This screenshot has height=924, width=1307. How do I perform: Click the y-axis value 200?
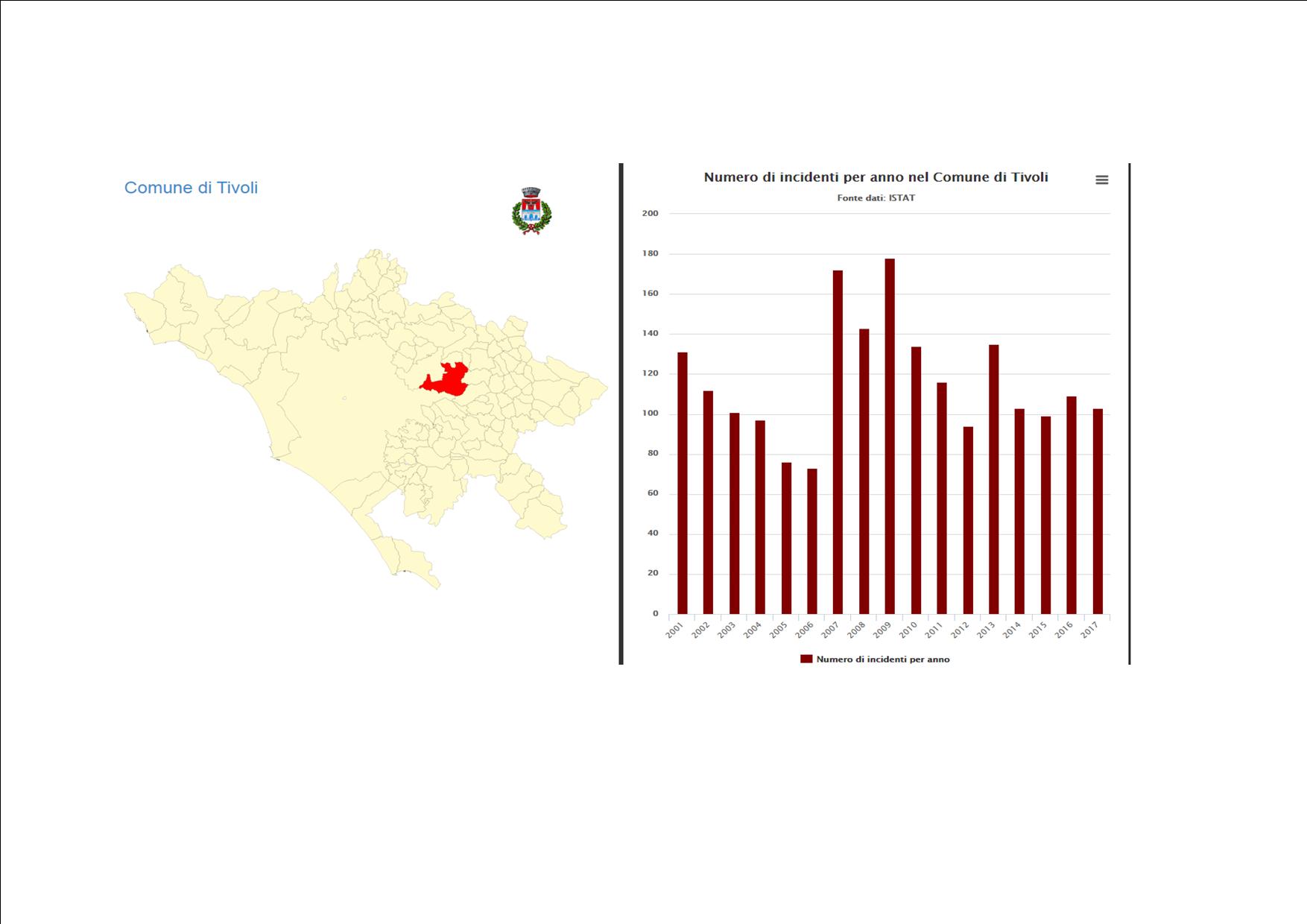coord(650,213)
